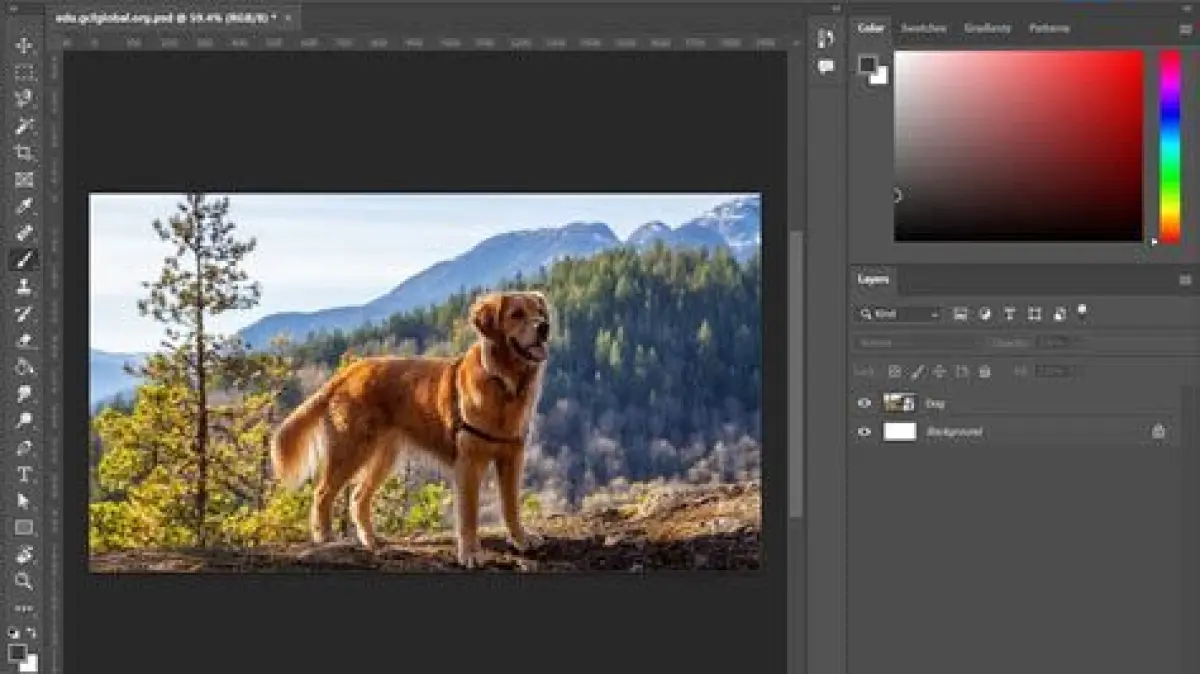Image resolution: width=1200 pixels, height=674 pixels.
Task: Select the Clone Stamp tool
Action: pos(24,287)
